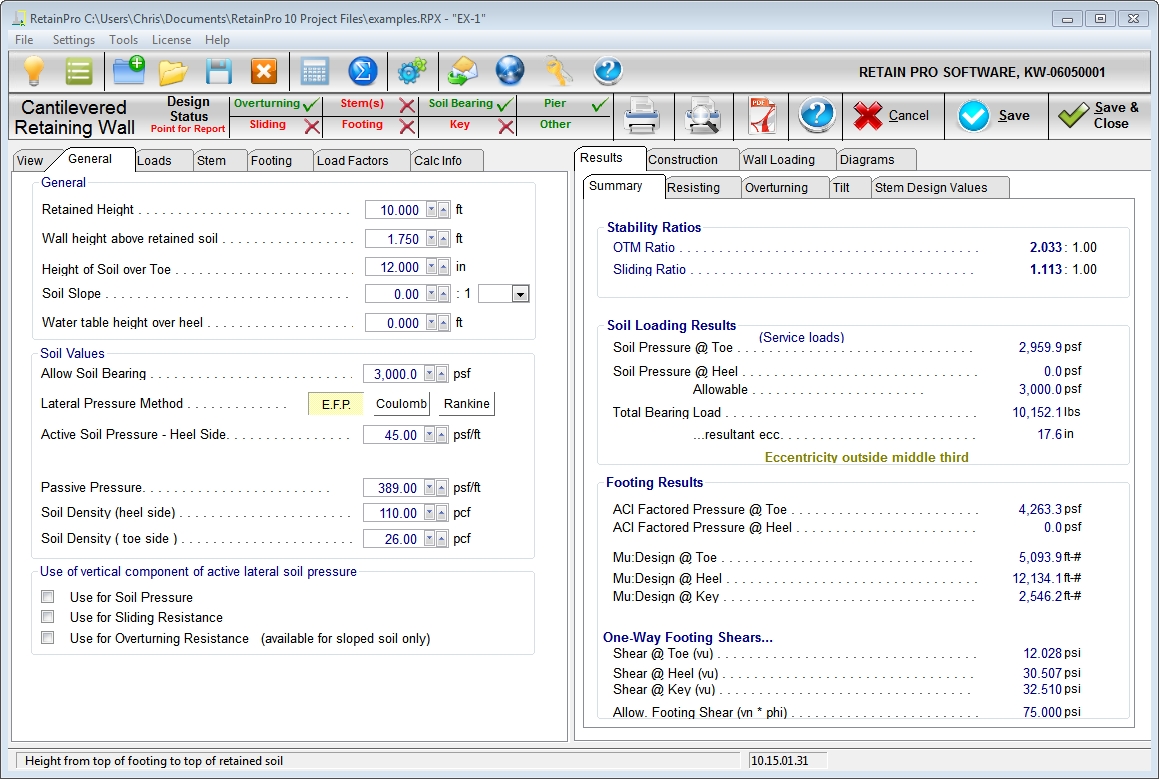This screenshot has height=779, width=1159.
Task: Open the Soil Slope dropdown
Action: pyautogui.click(x=519, y=294)
